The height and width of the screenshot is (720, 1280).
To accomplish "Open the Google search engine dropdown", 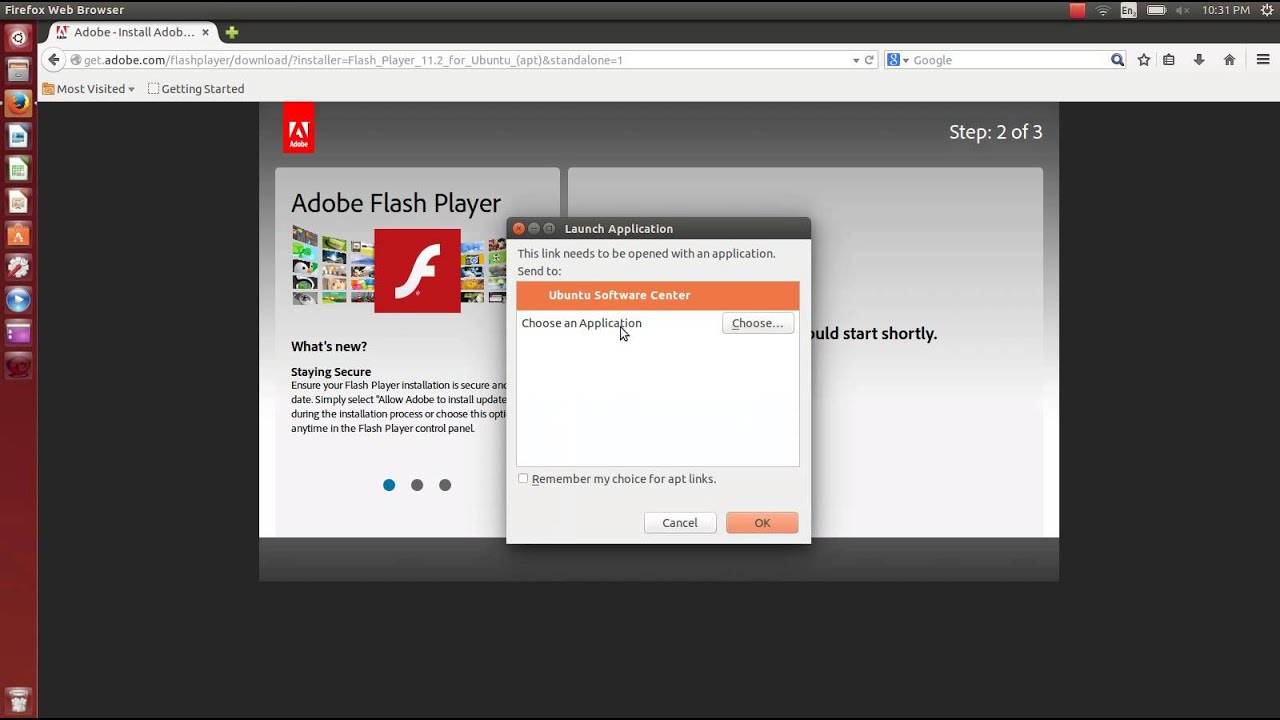I will 898,60.
